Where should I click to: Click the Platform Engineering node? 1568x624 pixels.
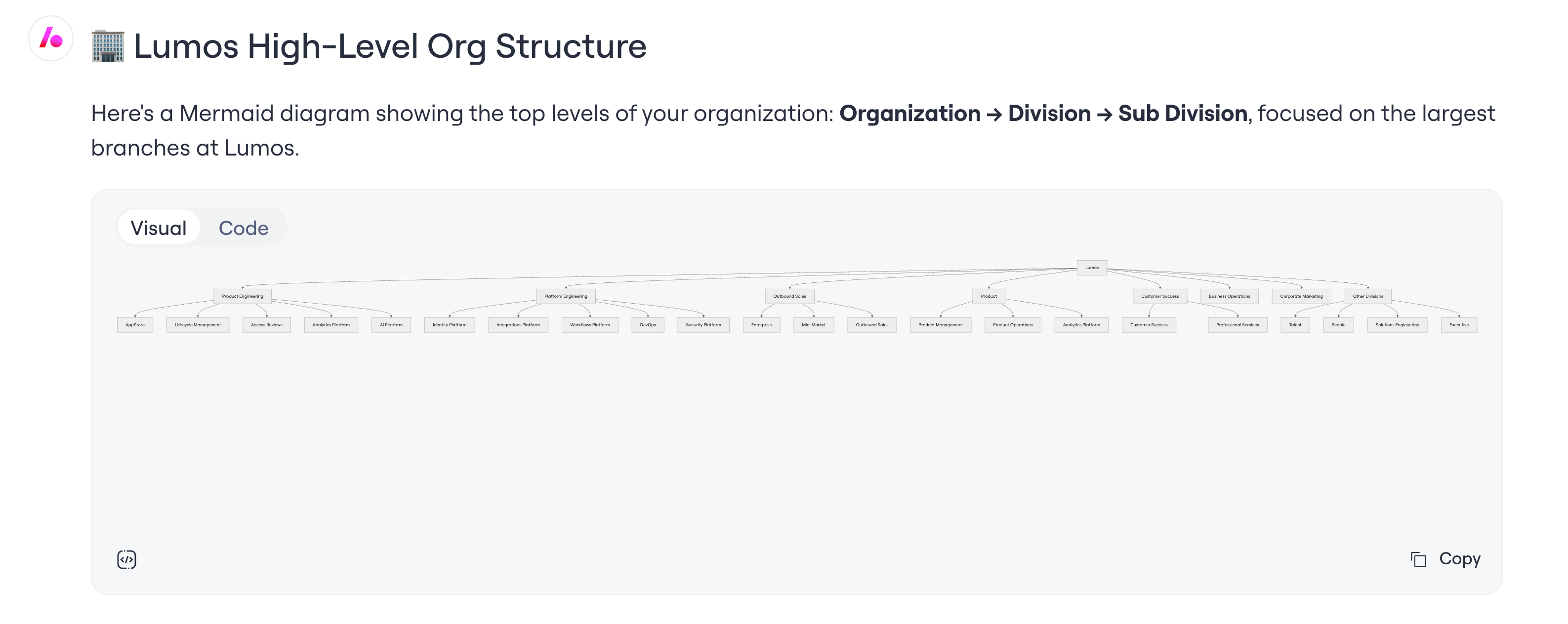point(566,296)
